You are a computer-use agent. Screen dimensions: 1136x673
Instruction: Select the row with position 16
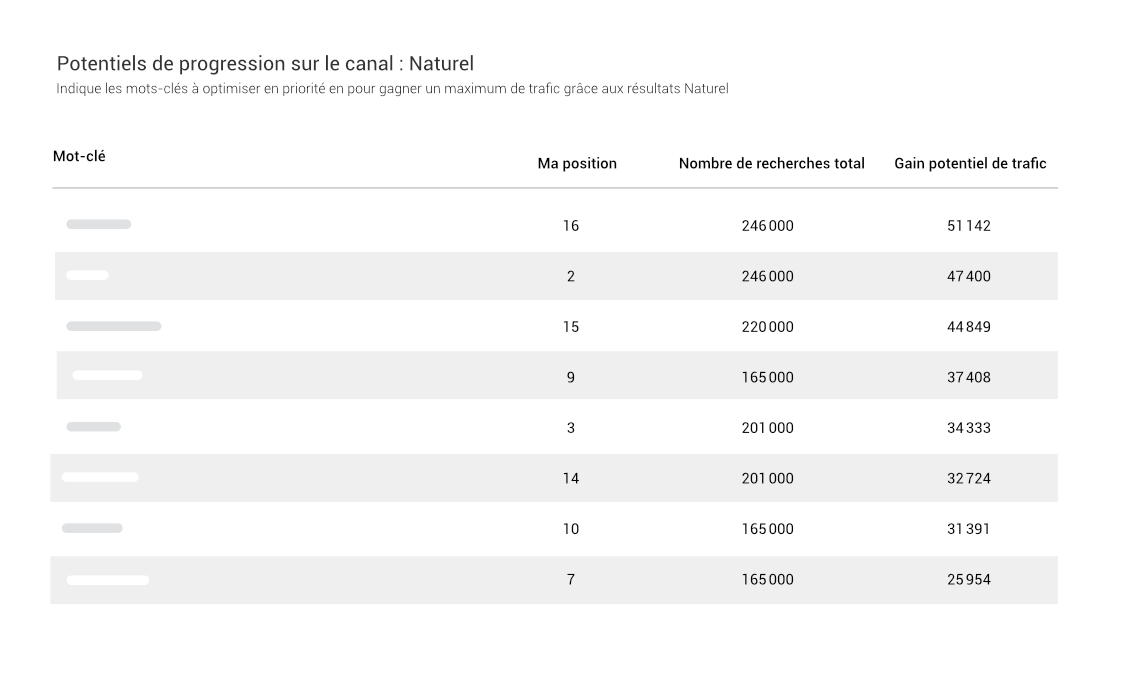pos(554,225)
